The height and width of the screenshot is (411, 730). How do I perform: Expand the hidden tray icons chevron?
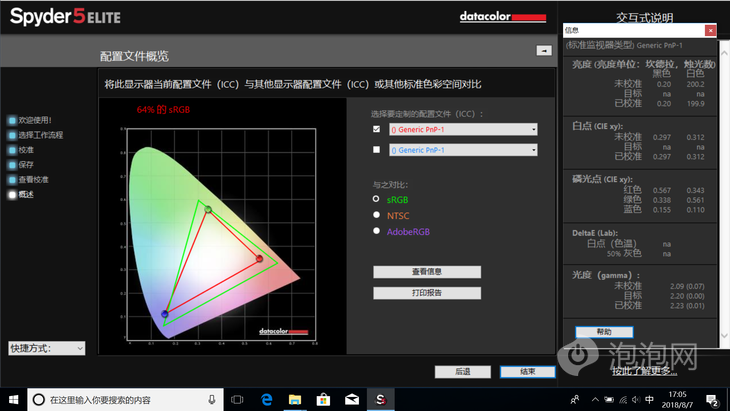point(595,399)
